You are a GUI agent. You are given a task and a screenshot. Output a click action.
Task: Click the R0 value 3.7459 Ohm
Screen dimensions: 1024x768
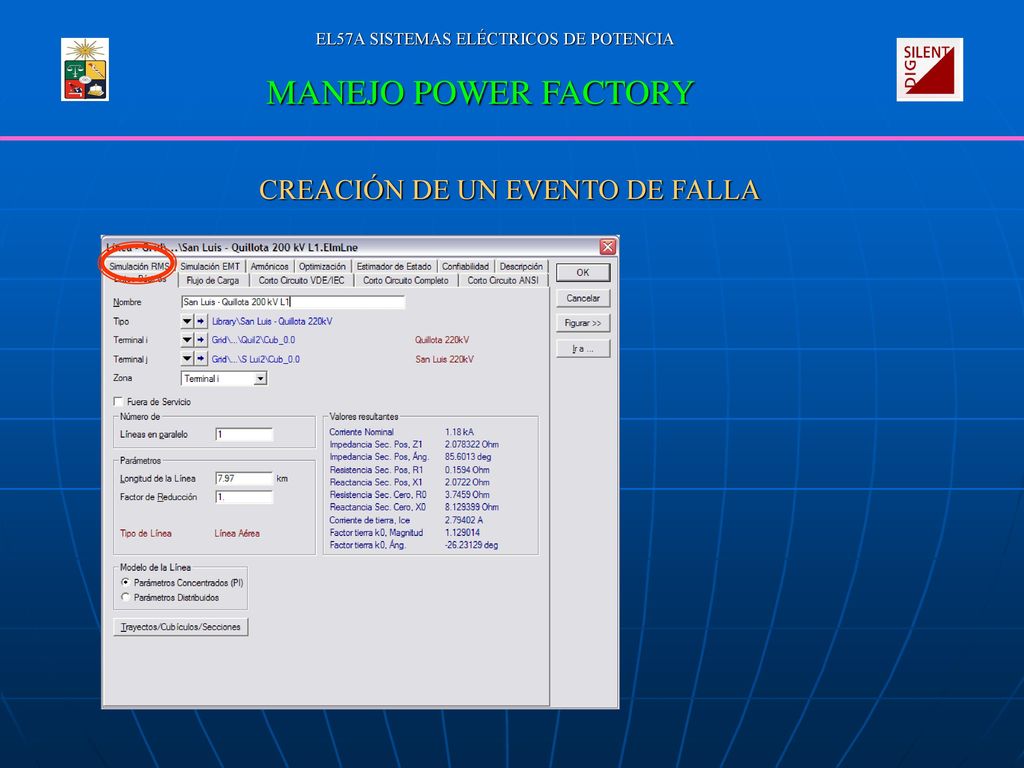[x=467, y=494]
